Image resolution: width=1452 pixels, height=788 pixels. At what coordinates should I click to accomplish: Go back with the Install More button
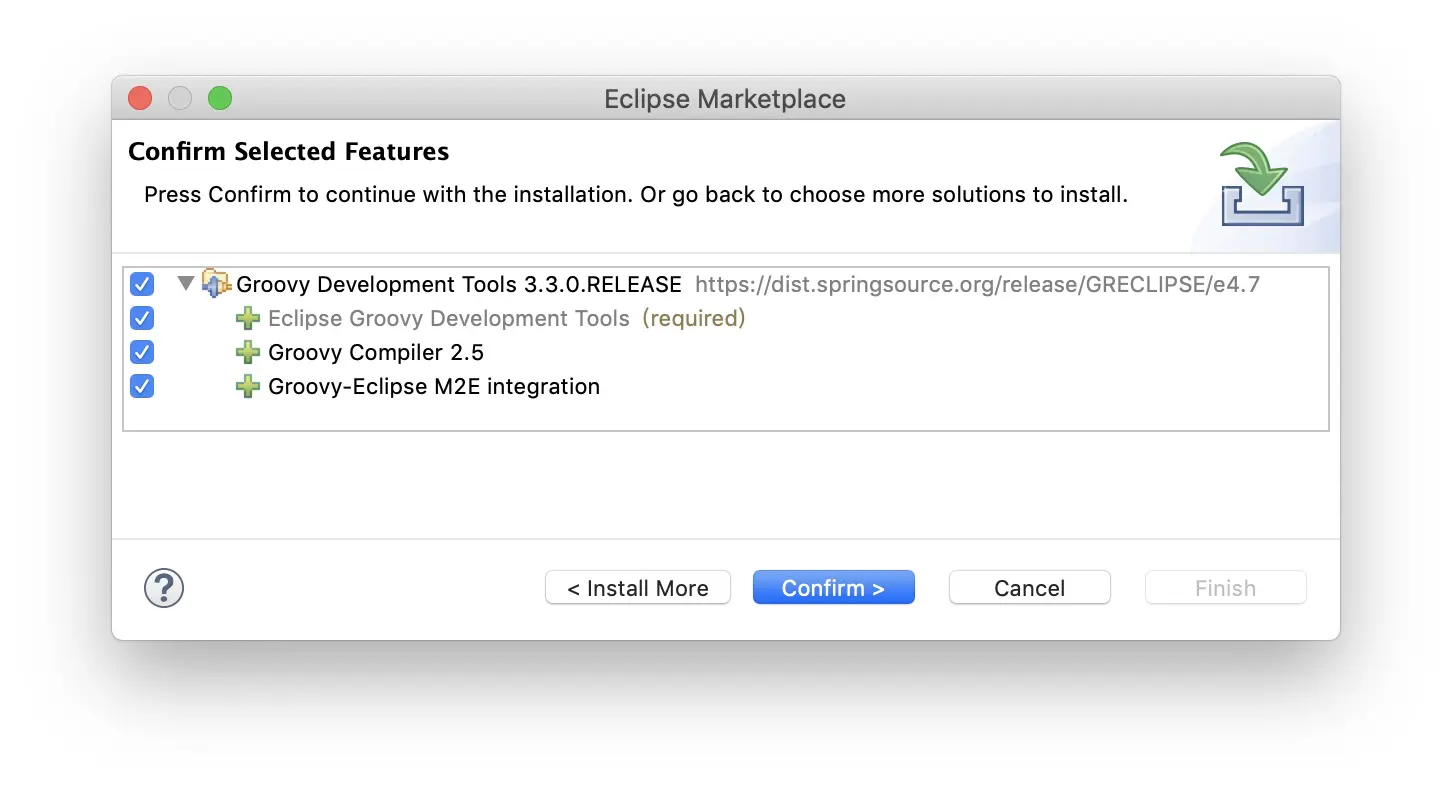(638, 588)
